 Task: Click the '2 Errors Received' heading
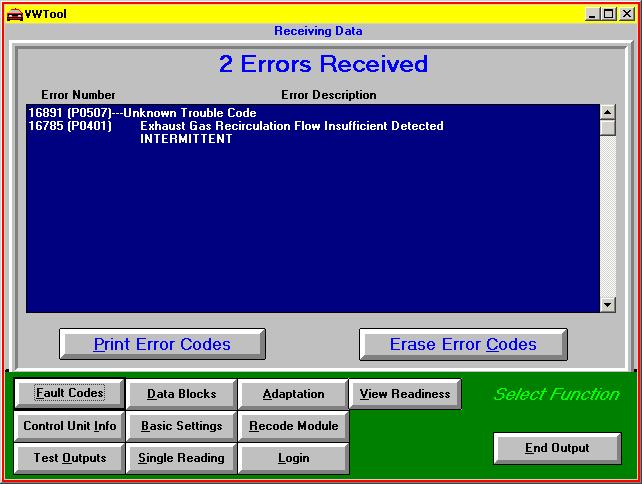[323, 64]
